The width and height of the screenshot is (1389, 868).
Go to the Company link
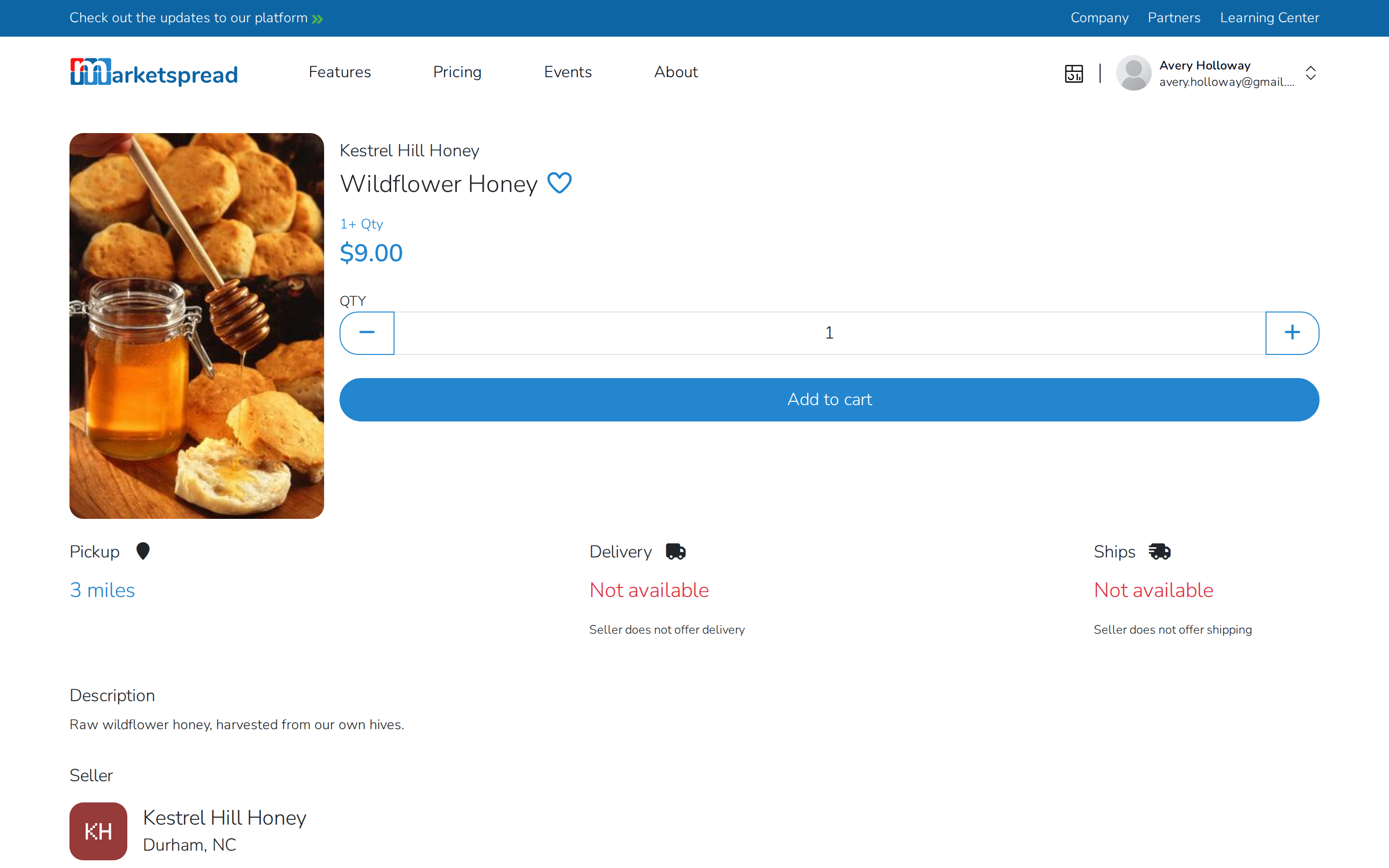click(x=1099, y=18)
